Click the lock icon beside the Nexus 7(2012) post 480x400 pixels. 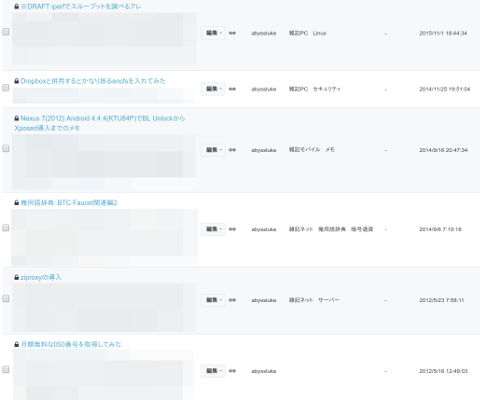[16, 118]
